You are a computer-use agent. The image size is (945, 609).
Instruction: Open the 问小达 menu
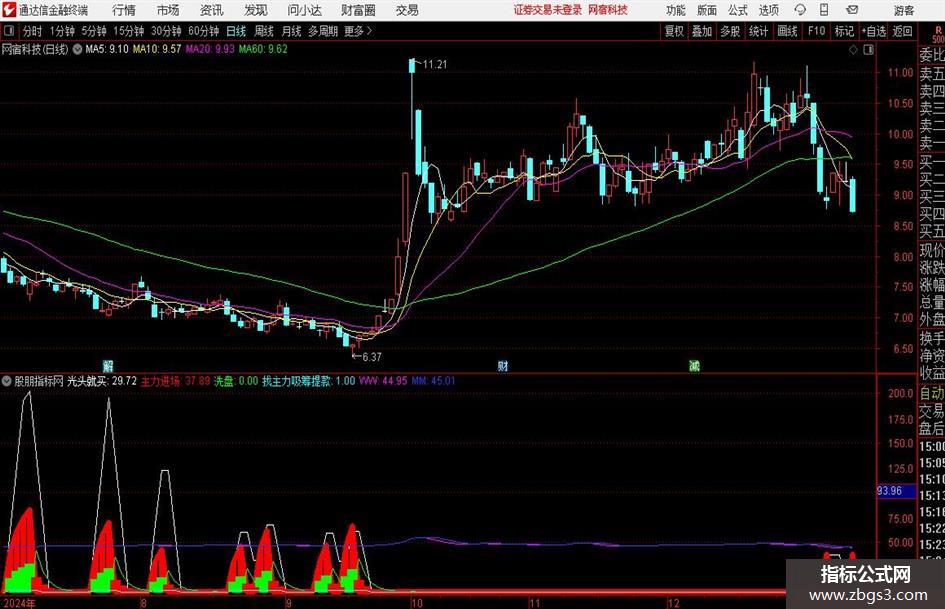coord(304,10)
